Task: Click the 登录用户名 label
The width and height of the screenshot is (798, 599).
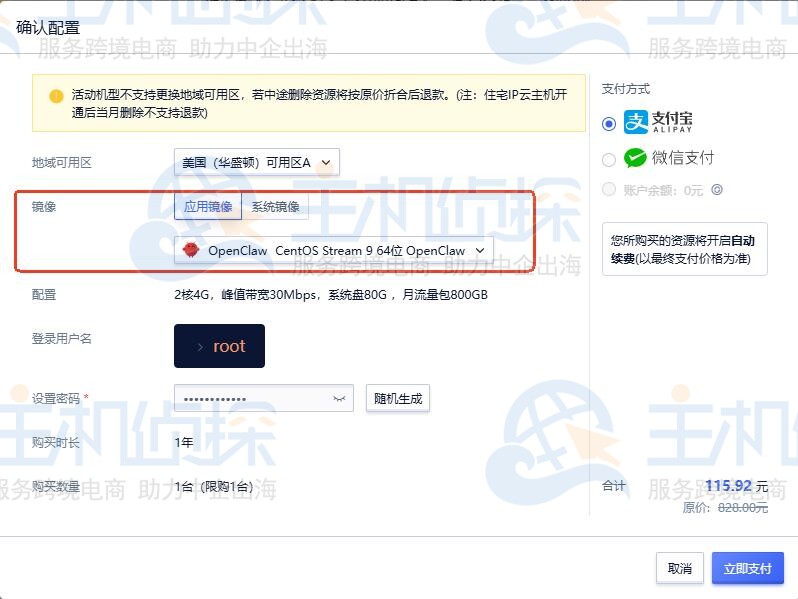Action: (62, 338)
